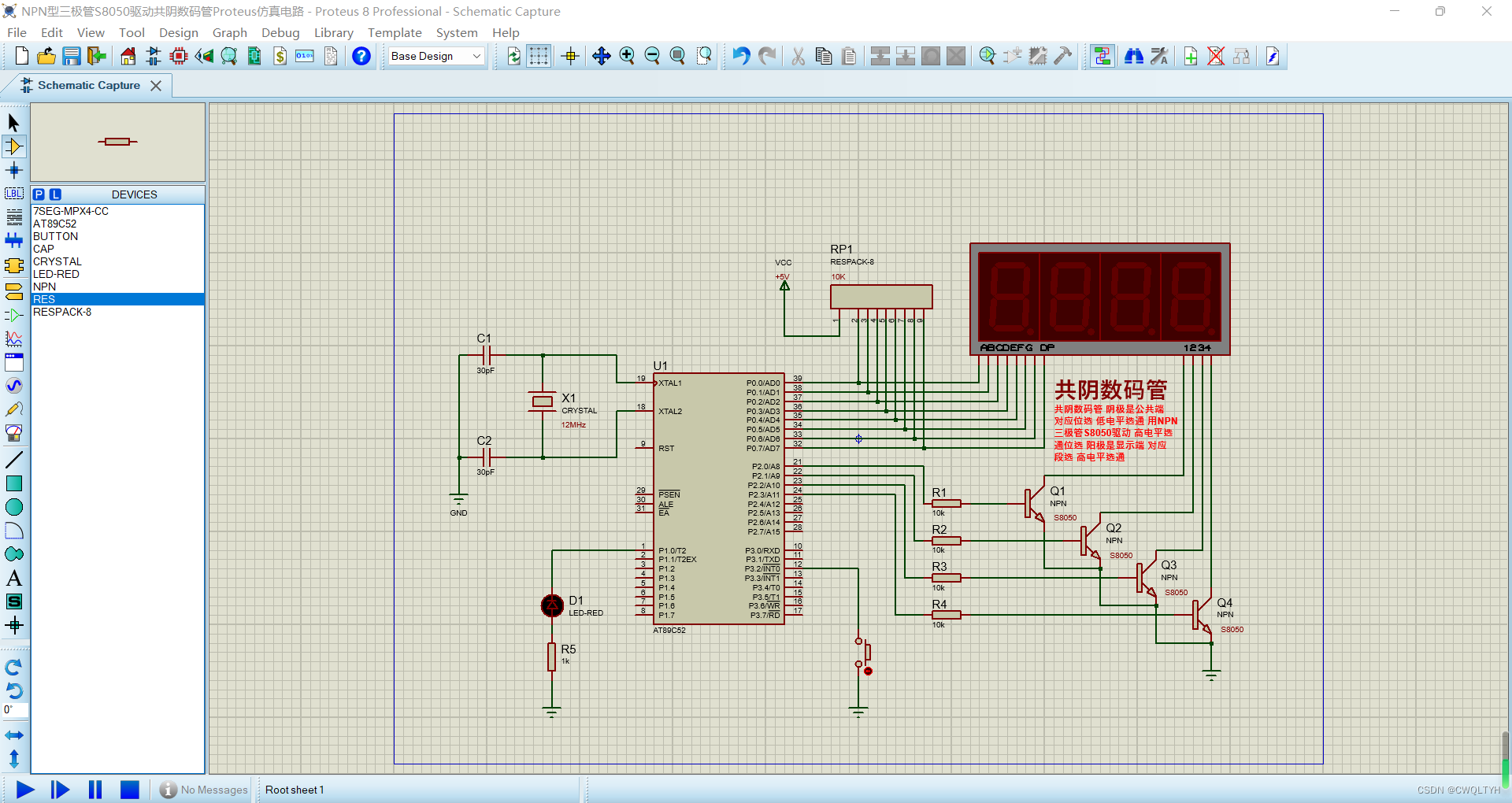The width and height of the screenshot is (1512, 803).
Task: Open the Debug menu
Action: click(280, 32)
